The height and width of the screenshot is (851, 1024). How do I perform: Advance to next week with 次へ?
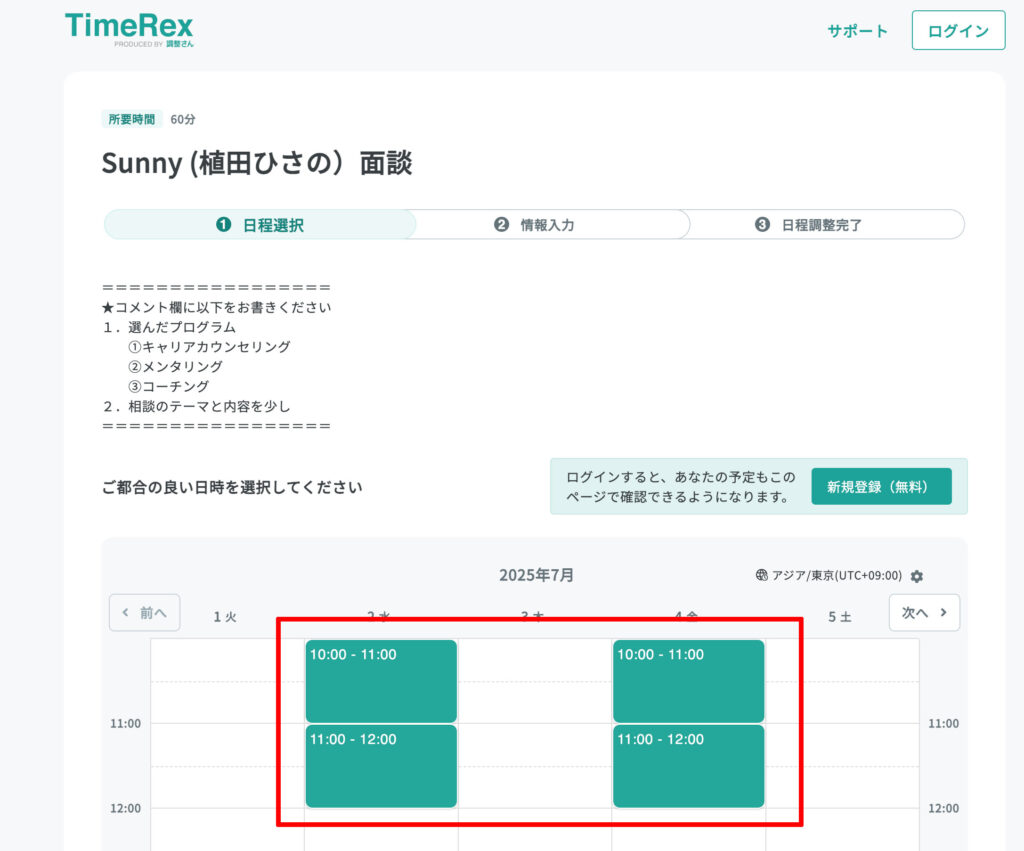(924, 613)
